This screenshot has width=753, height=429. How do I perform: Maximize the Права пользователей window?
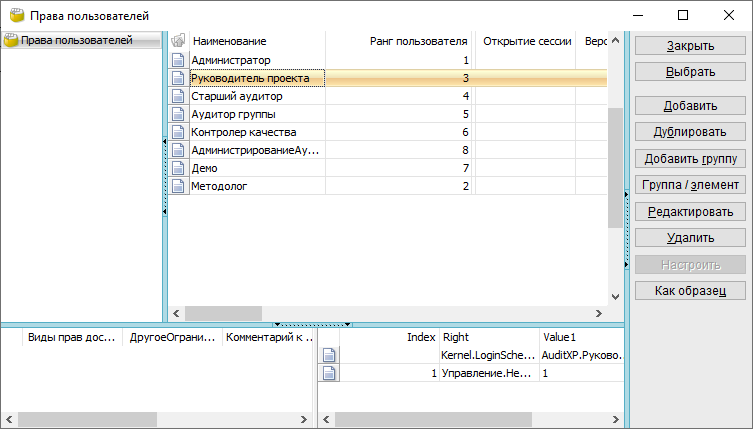pyautogui.click(x=683, y=15)
